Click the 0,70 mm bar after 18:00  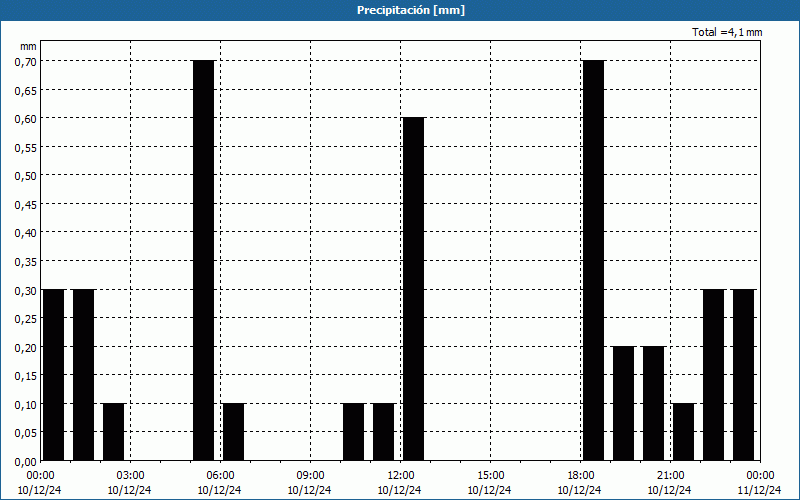[x=594, y=260]
